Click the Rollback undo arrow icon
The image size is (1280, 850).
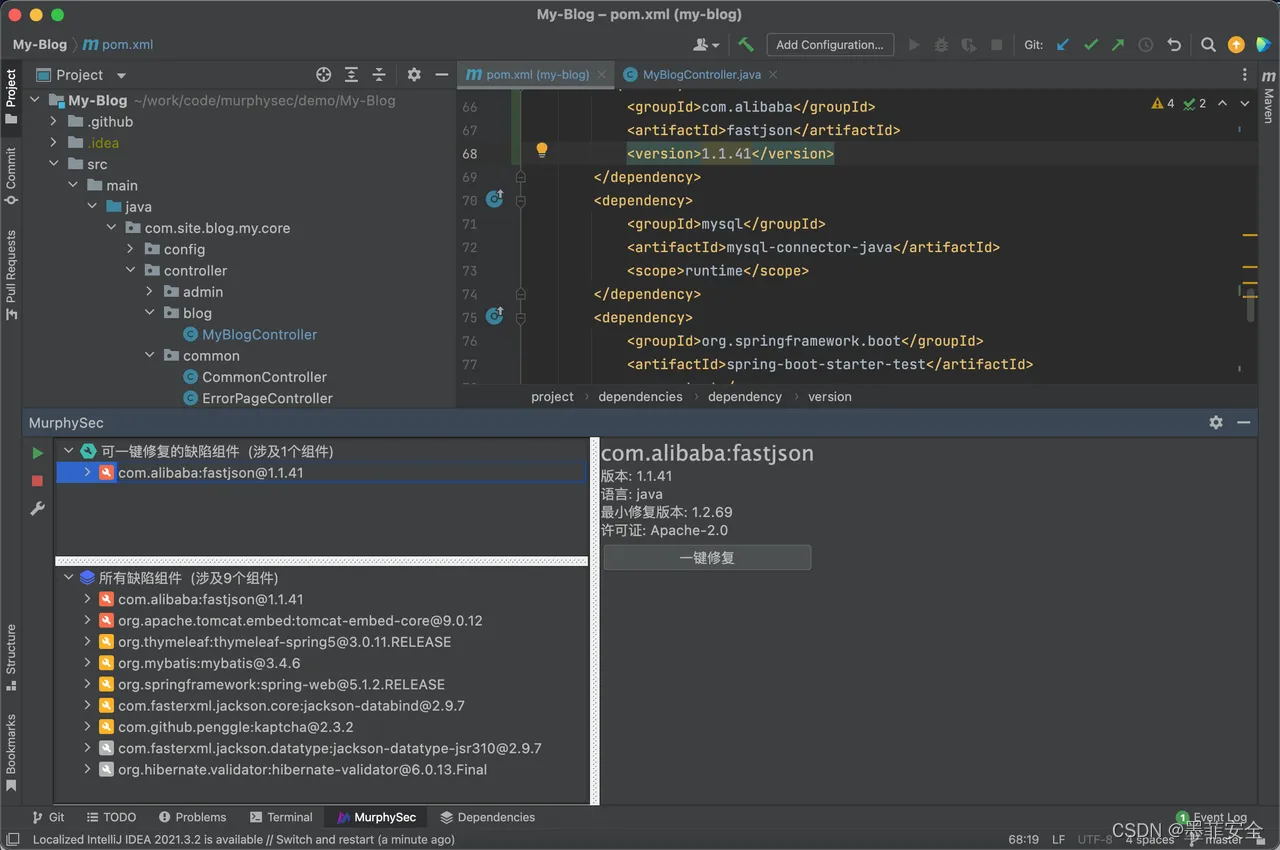(x=1174, y=44)
